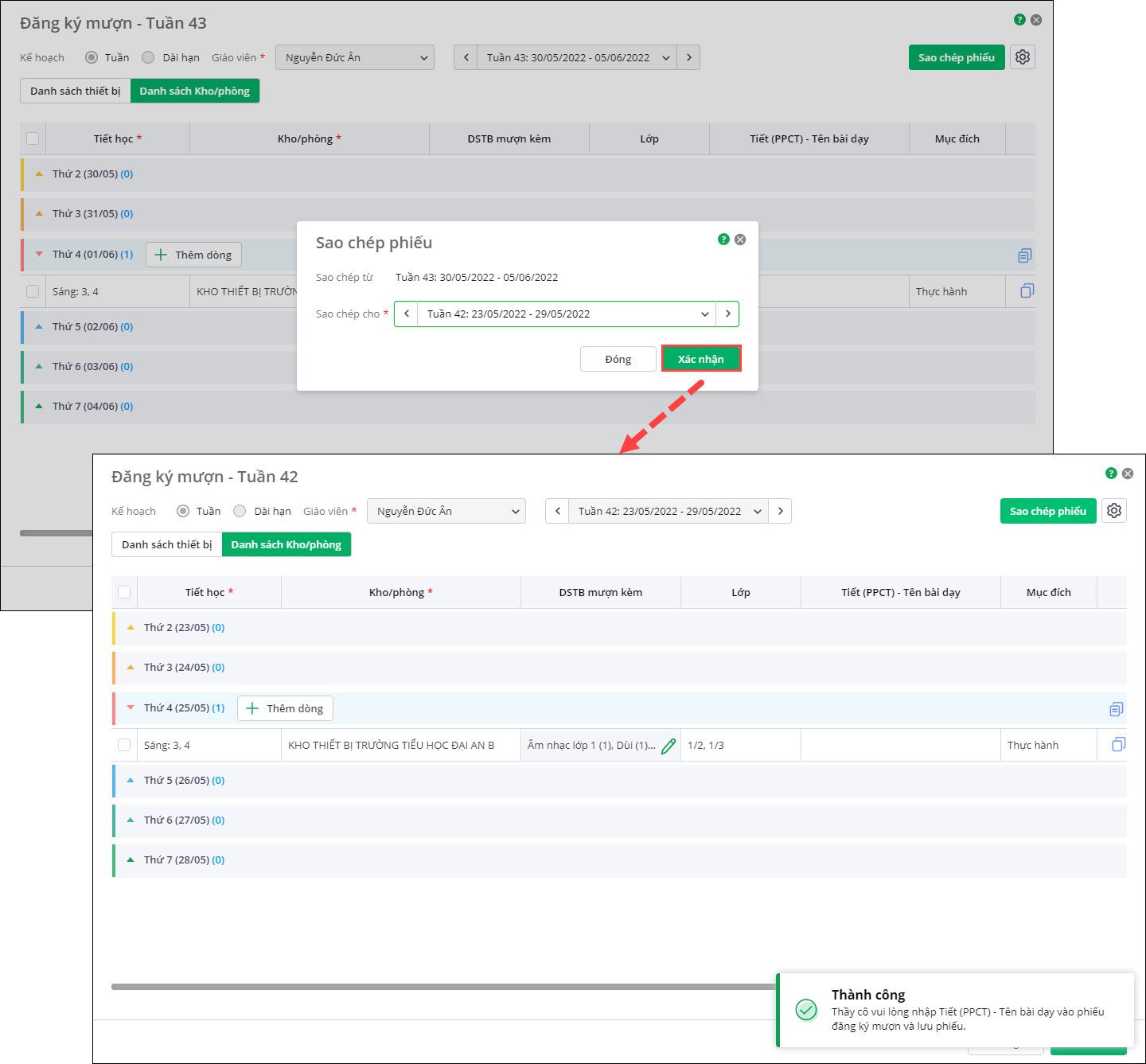This screenshot has width=1146, height=1064.
Task: Expand Thứ 7 (28/05) group
Action: tap(131, 859)
